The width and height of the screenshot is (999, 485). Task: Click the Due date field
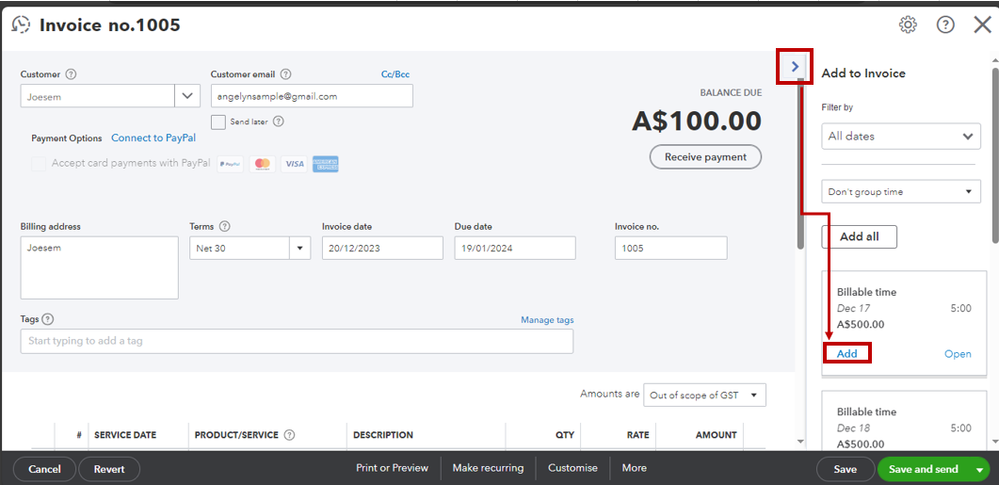point(515,248)
